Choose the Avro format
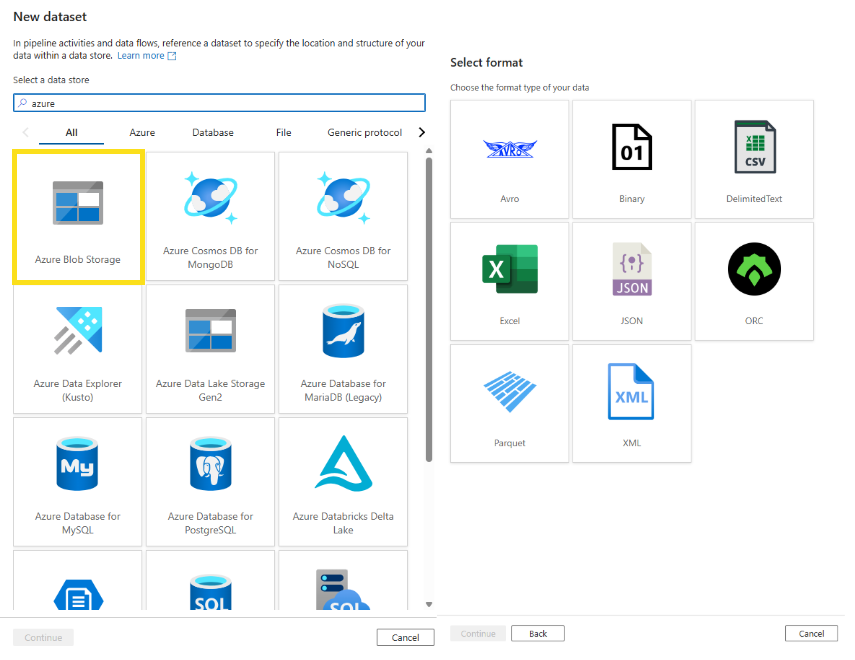855x660 pixels. pyautogui.click(x=509, y=159)
